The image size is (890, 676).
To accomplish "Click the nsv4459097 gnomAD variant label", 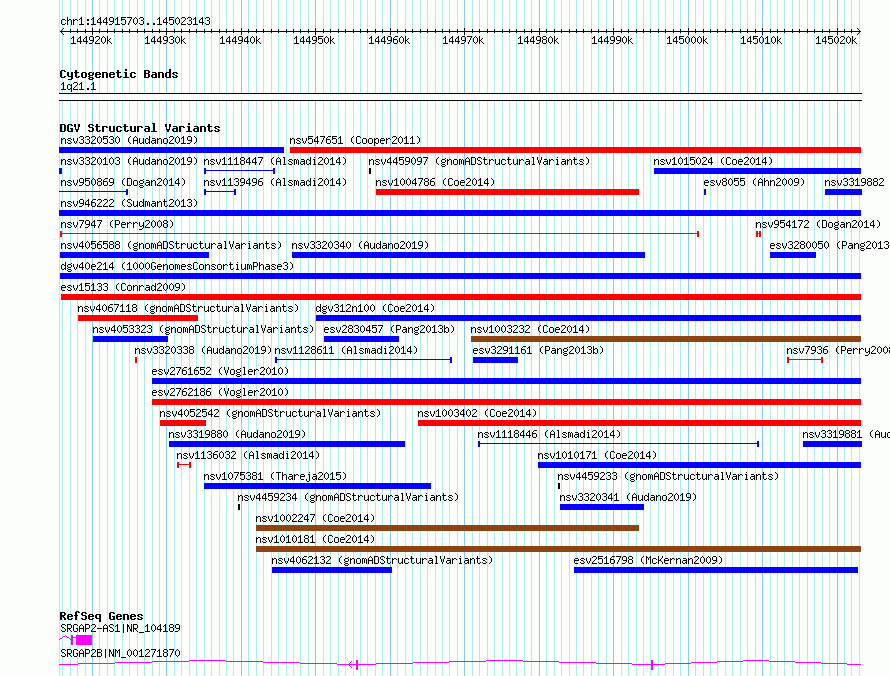I will coord(479,161).
